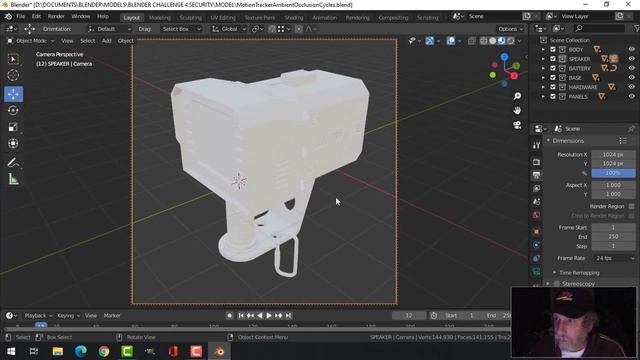Open the Global transform orientation dropdown
Image resolution: width=640 pixels, height=360 pixels.
coord(229,29)
